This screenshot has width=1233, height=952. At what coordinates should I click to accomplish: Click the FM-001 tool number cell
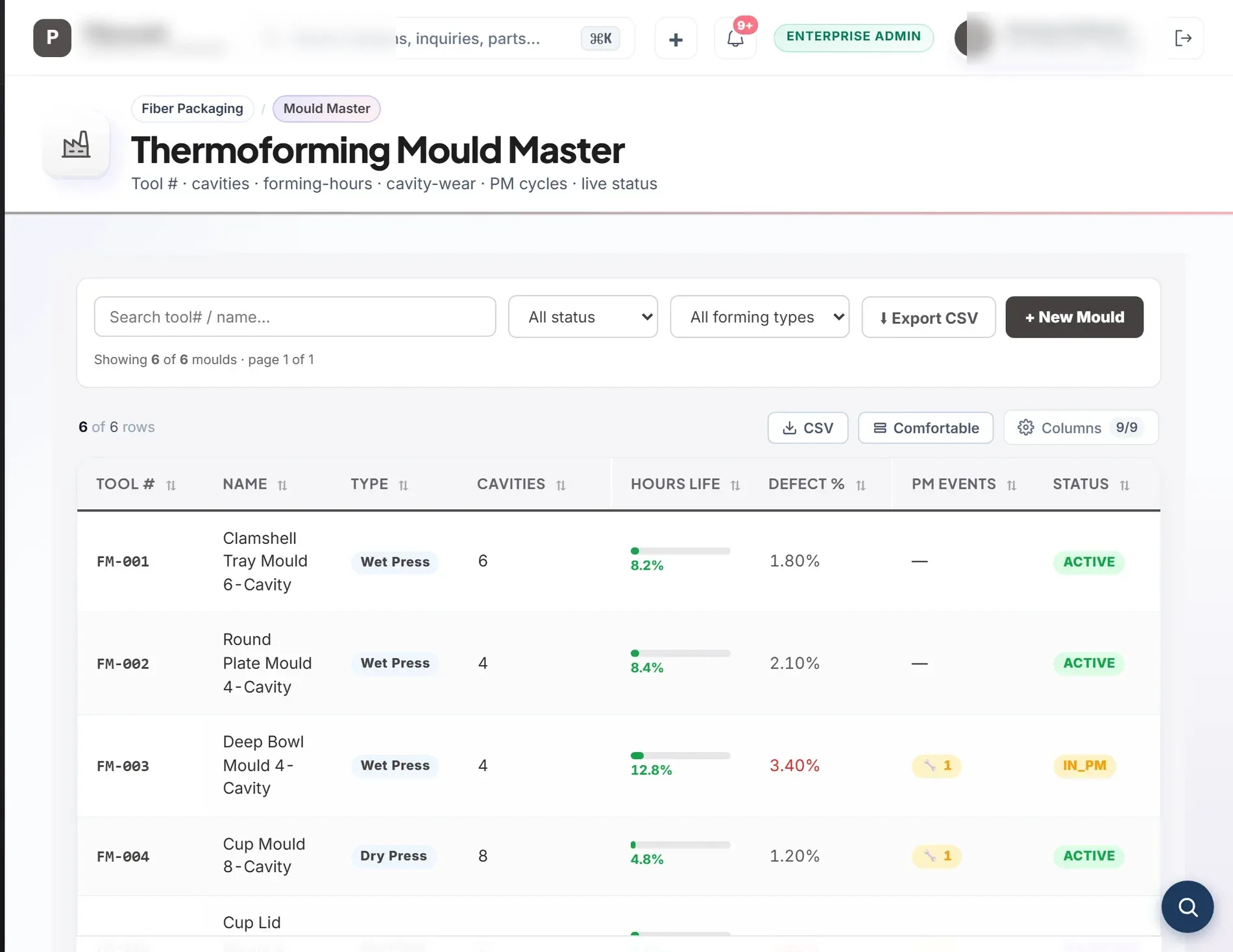pyautogui.click(x=123, y=561)
